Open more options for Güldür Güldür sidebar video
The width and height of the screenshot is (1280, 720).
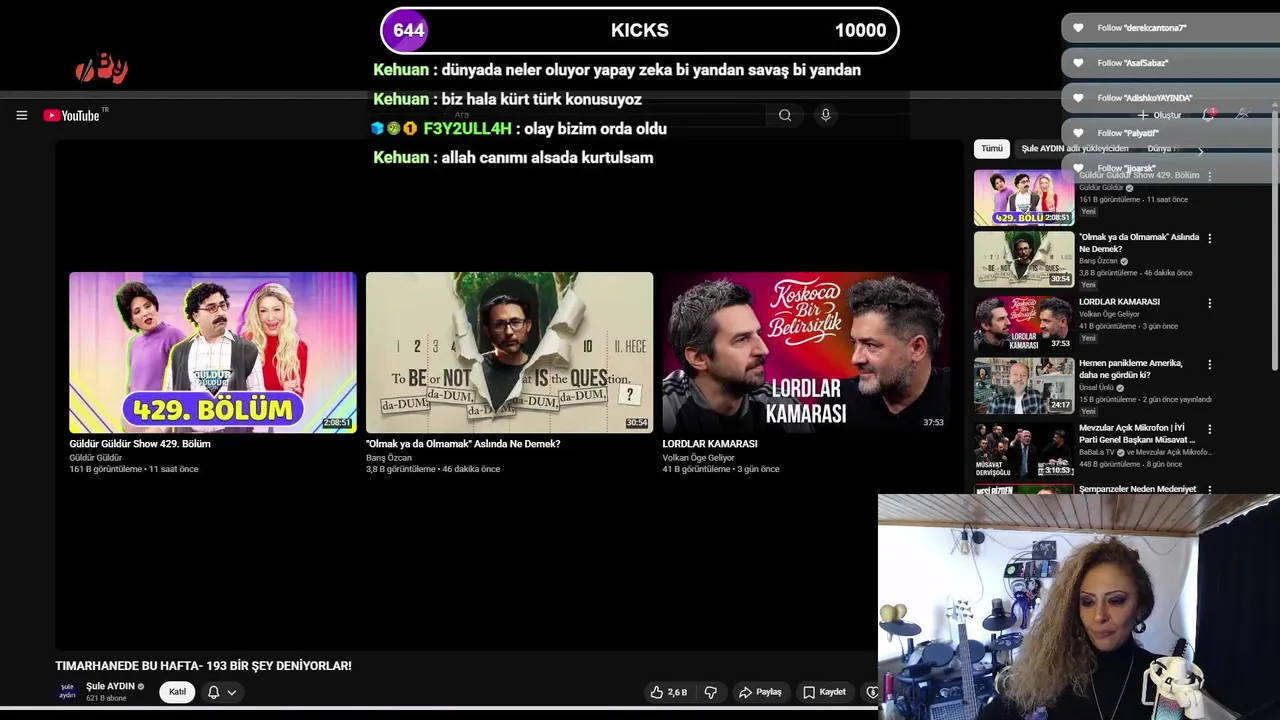1209,176
